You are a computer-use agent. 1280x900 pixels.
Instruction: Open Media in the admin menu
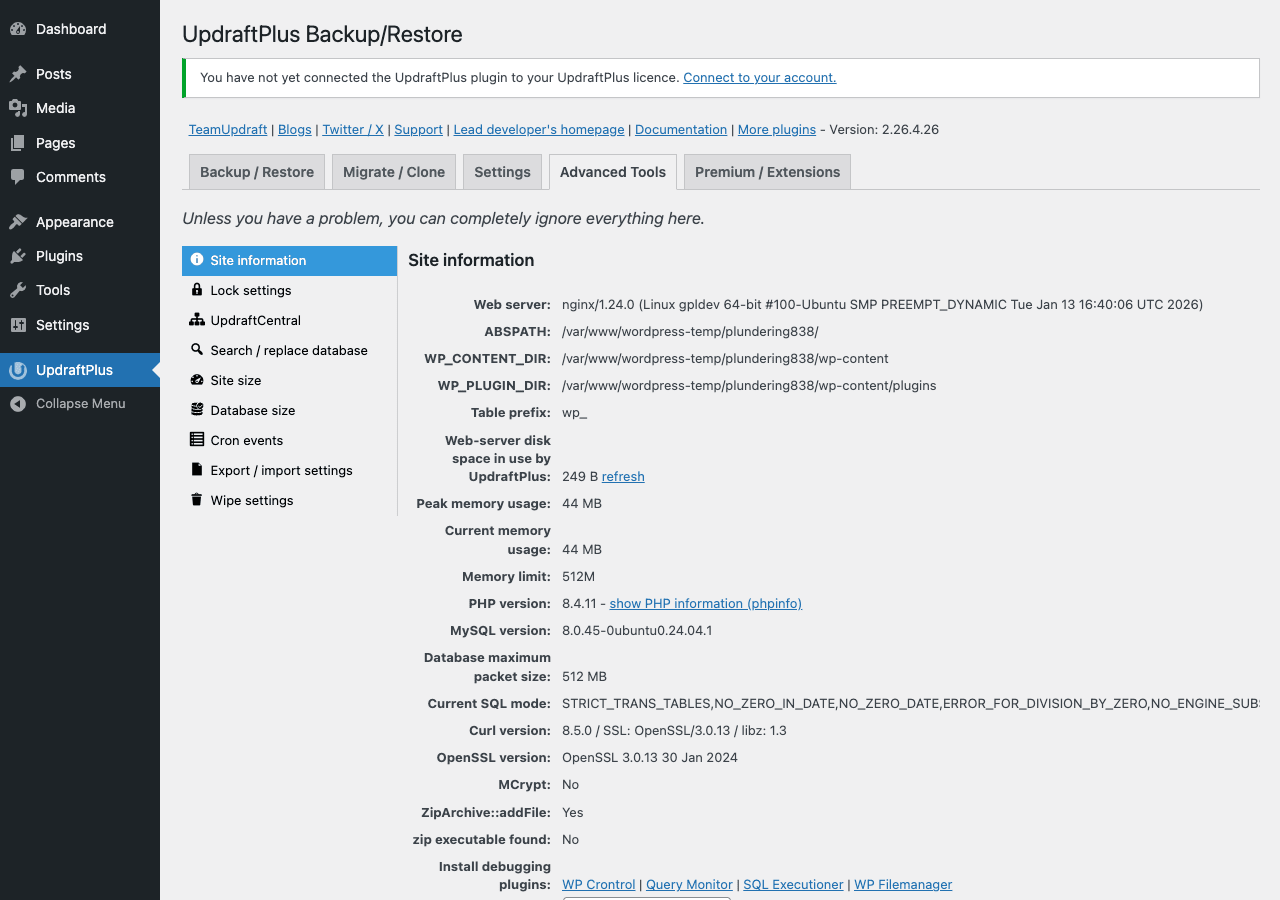80,108
